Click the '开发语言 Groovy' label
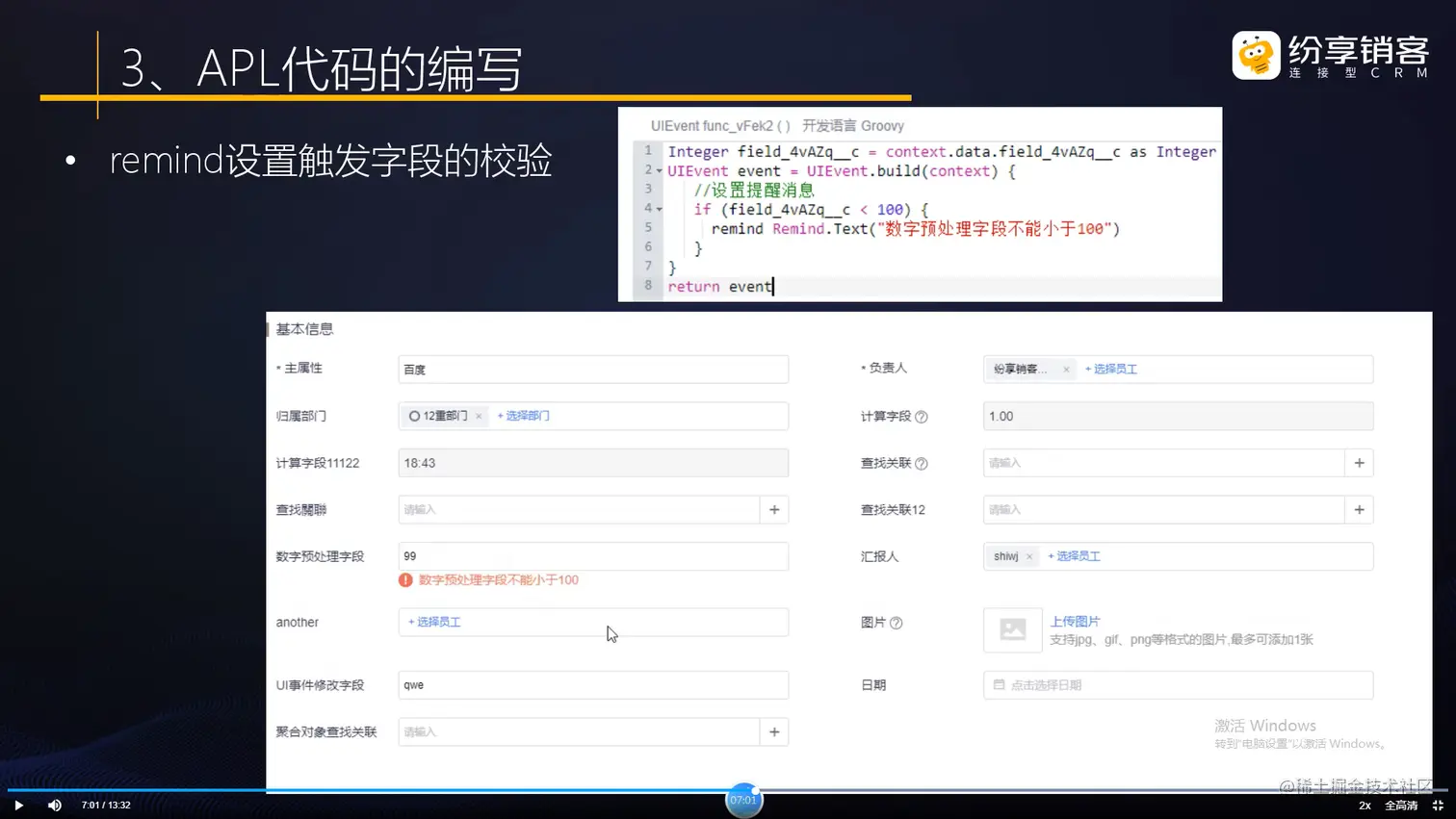The height and width of the screenshot is (819, 1456). click(x=853, y=126)
